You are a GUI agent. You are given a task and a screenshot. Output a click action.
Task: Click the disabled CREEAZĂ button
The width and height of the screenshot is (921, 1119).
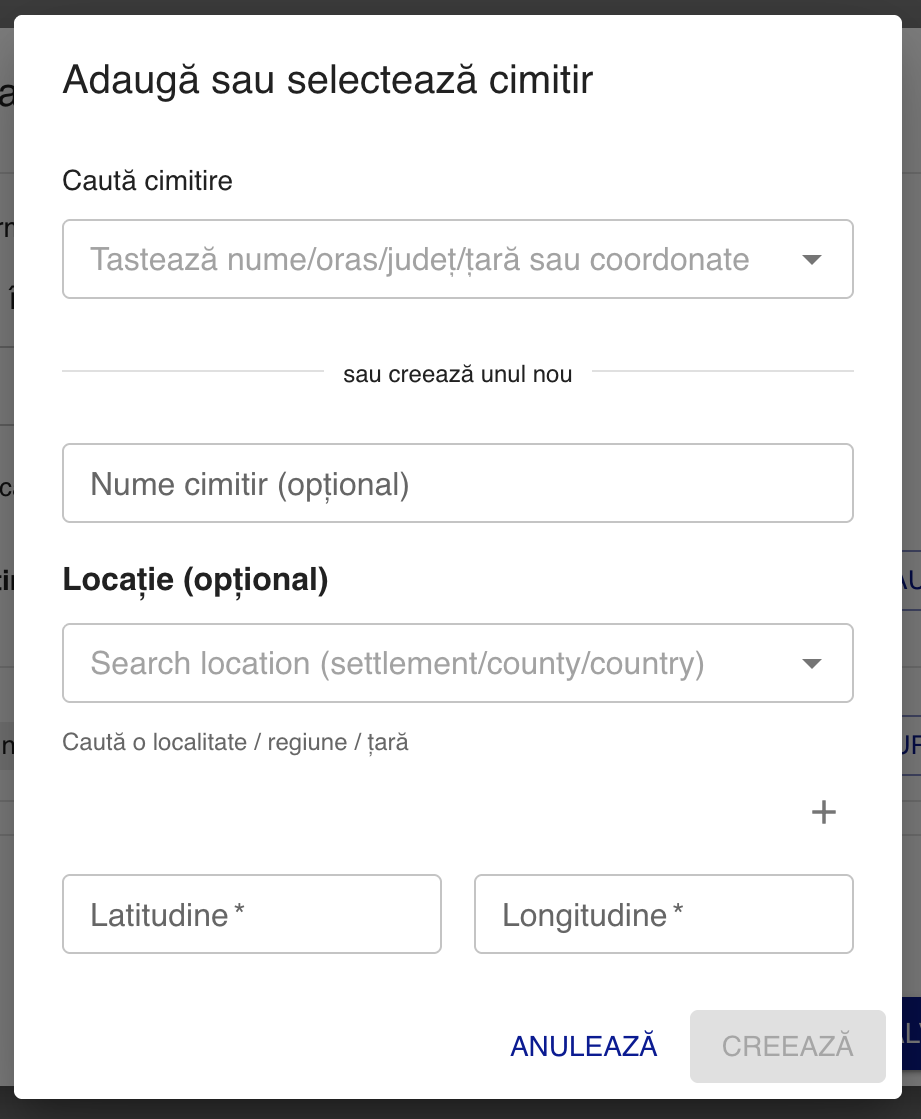tap(787, 1046)
